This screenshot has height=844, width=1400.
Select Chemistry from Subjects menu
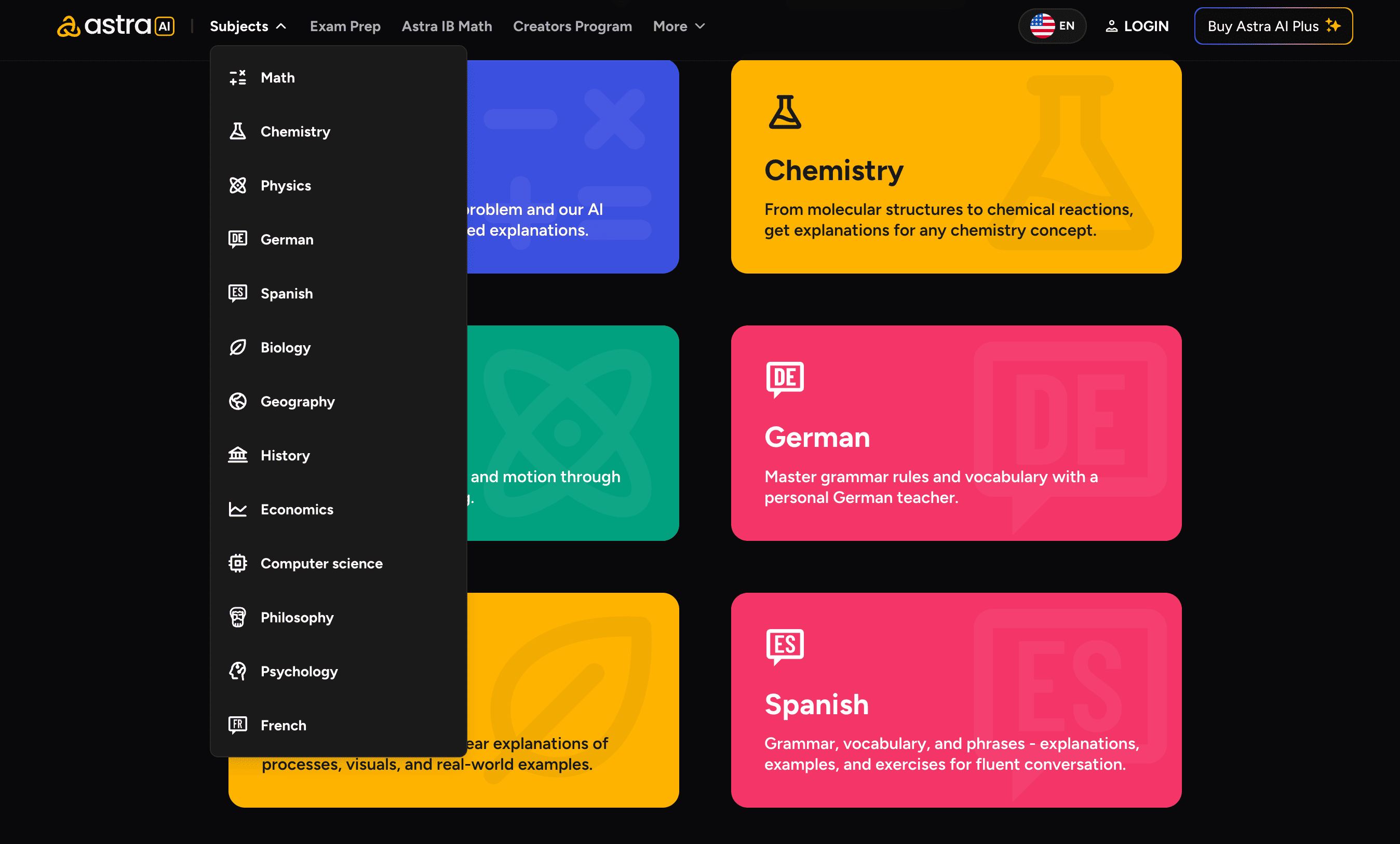338,132
